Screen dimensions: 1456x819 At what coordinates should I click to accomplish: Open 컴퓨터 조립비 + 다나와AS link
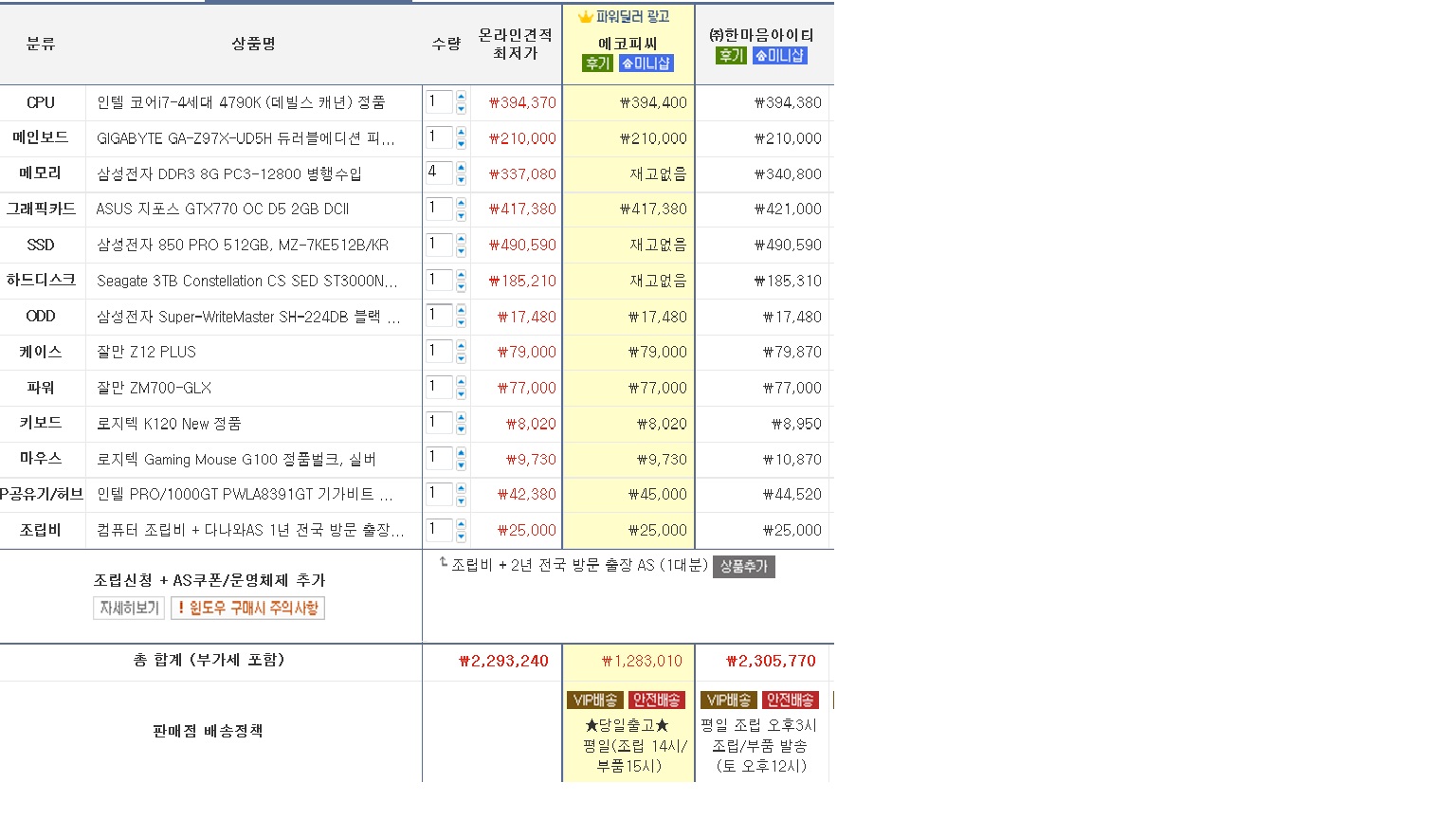(x=250, y=530)
